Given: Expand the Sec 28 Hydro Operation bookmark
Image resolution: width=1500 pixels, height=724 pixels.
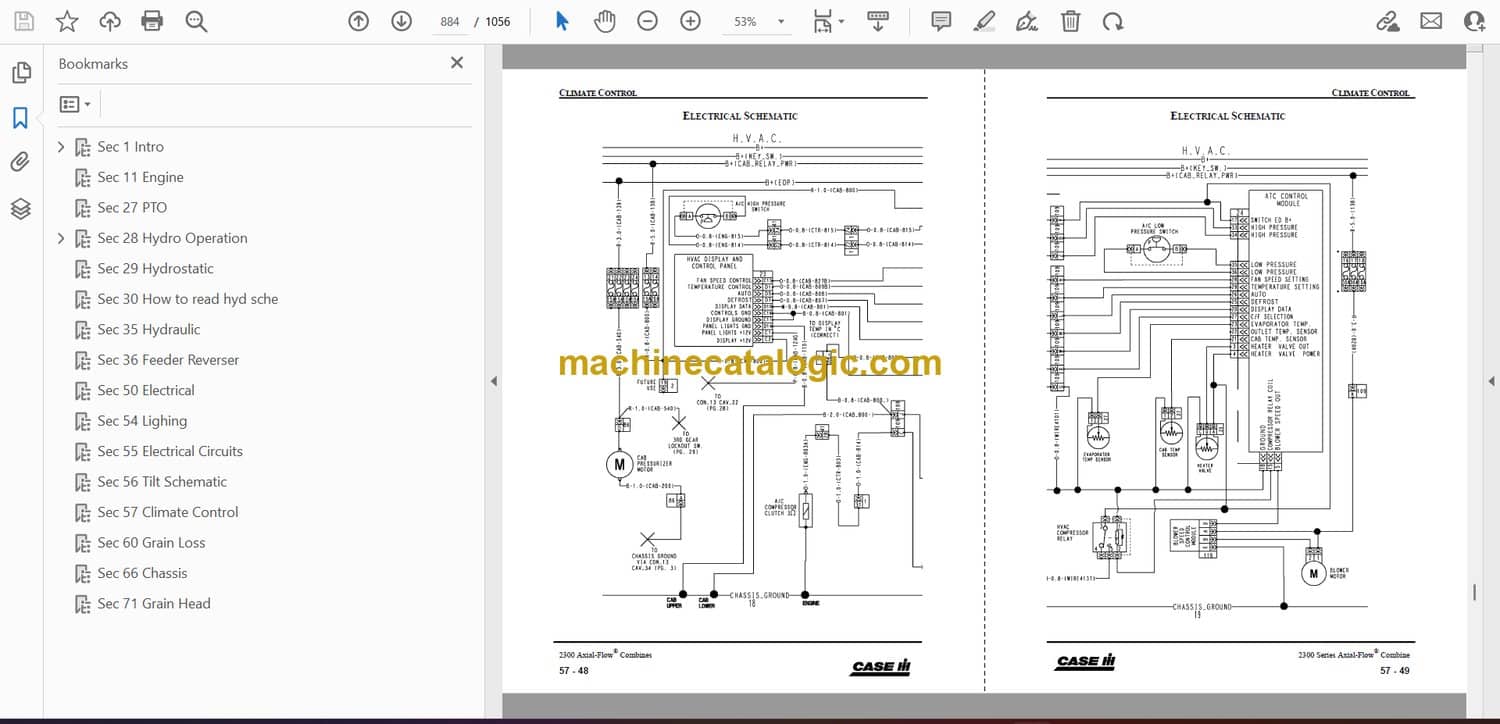Looking at the screenshot, I should click(x=61, y=238).
